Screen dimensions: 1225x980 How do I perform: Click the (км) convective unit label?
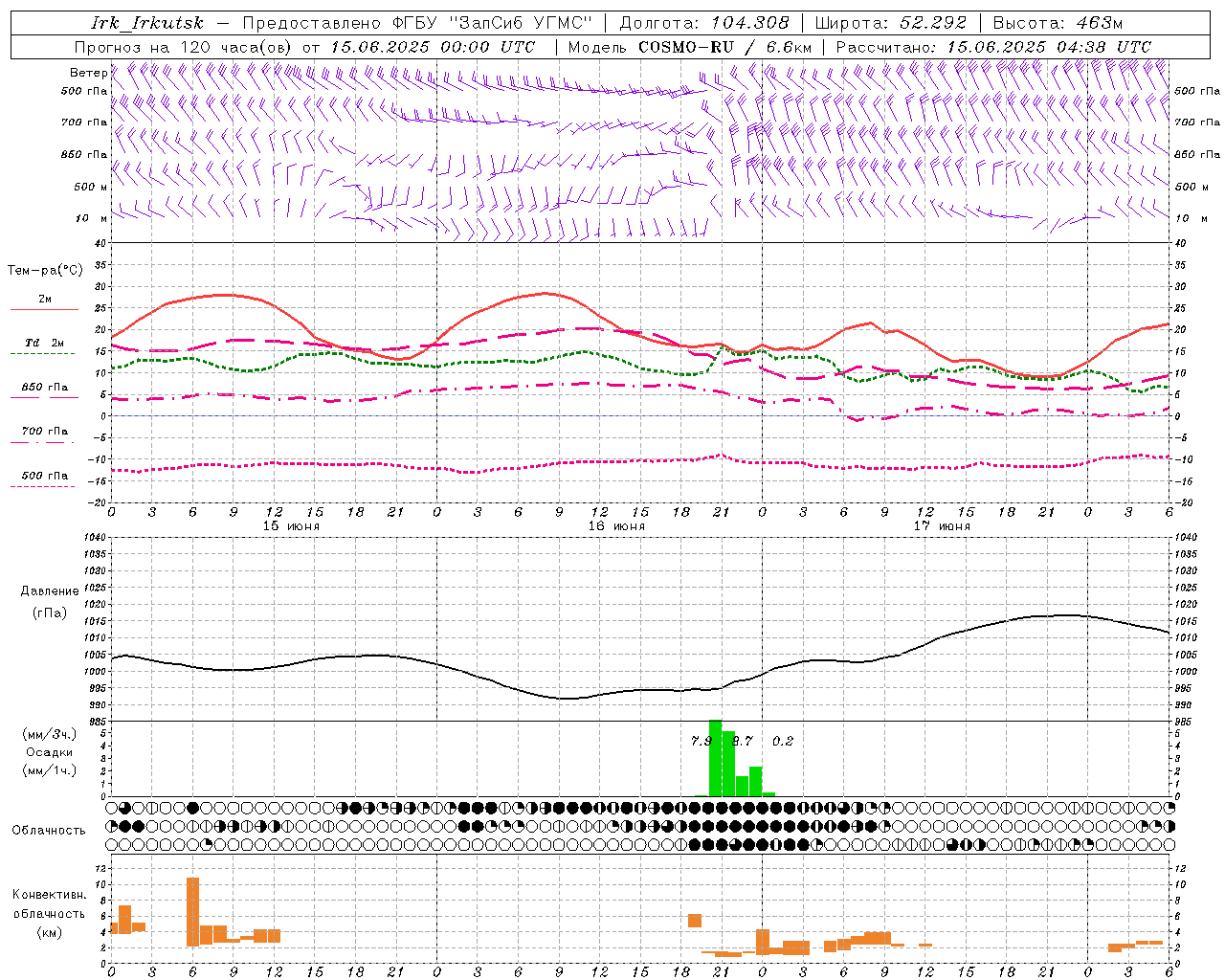[50, 932]
